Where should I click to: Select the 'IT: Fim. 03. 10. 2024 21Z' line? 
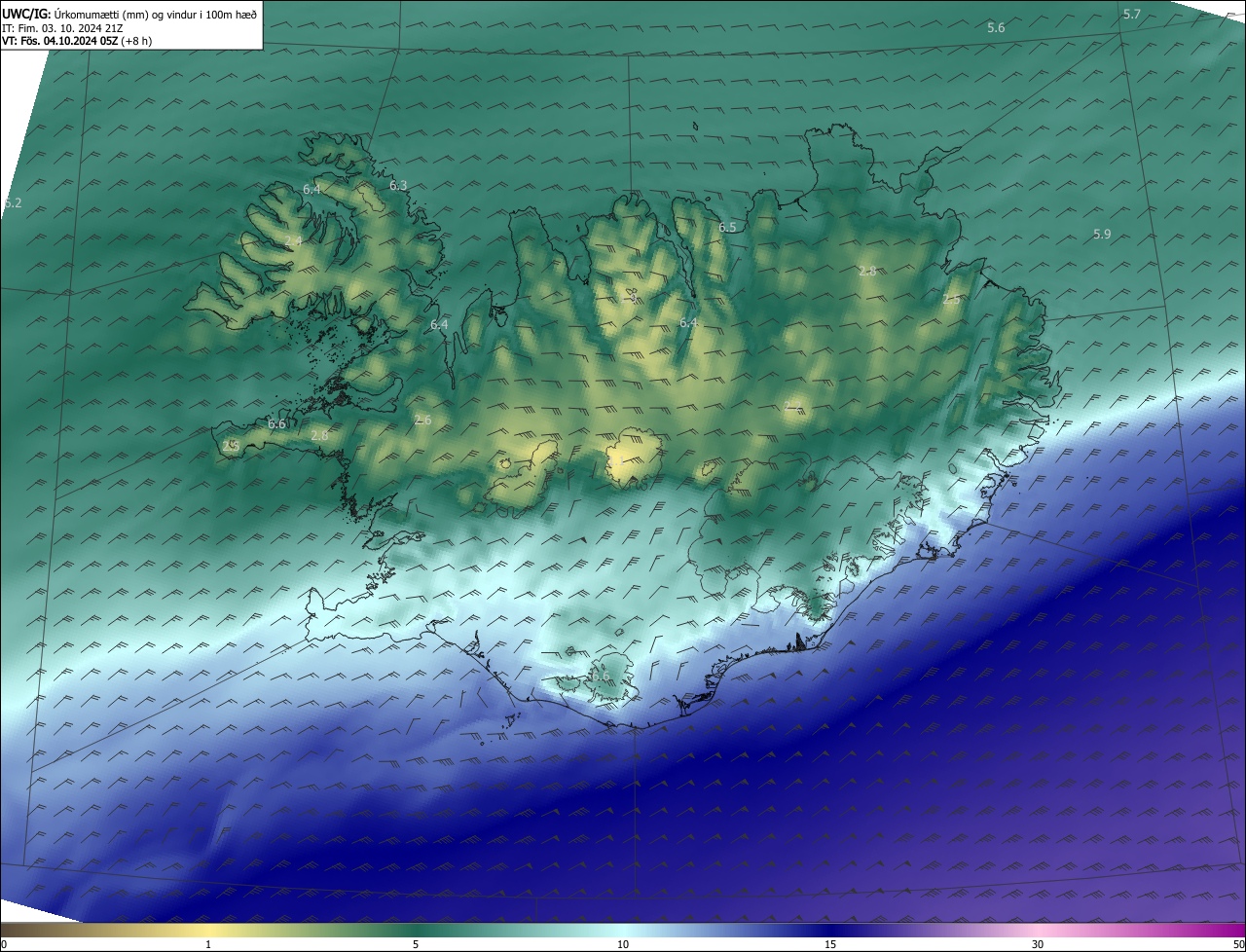62,28
